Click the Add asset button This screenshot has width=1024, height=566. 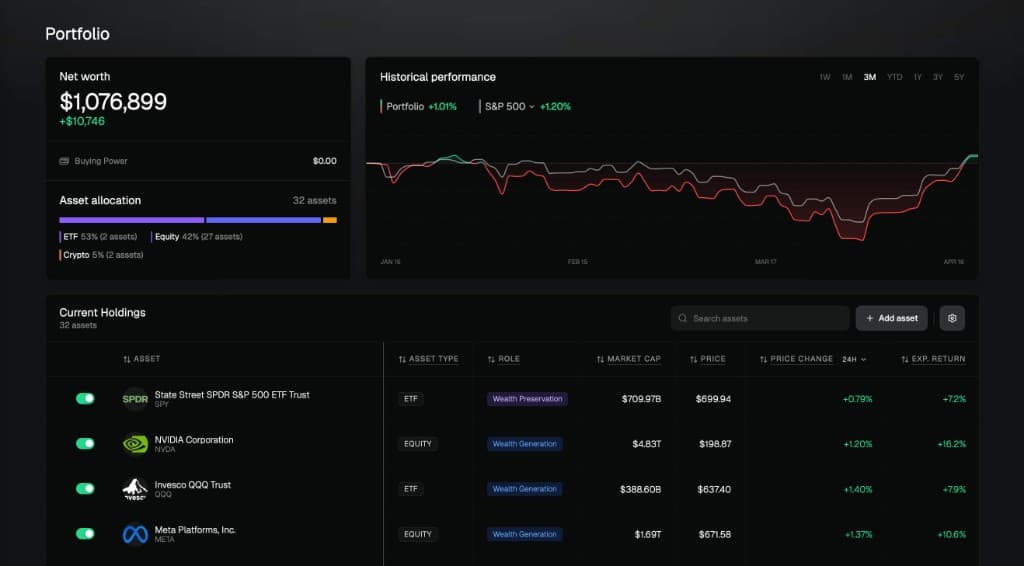pyautogui.click(x=891, y=318)
